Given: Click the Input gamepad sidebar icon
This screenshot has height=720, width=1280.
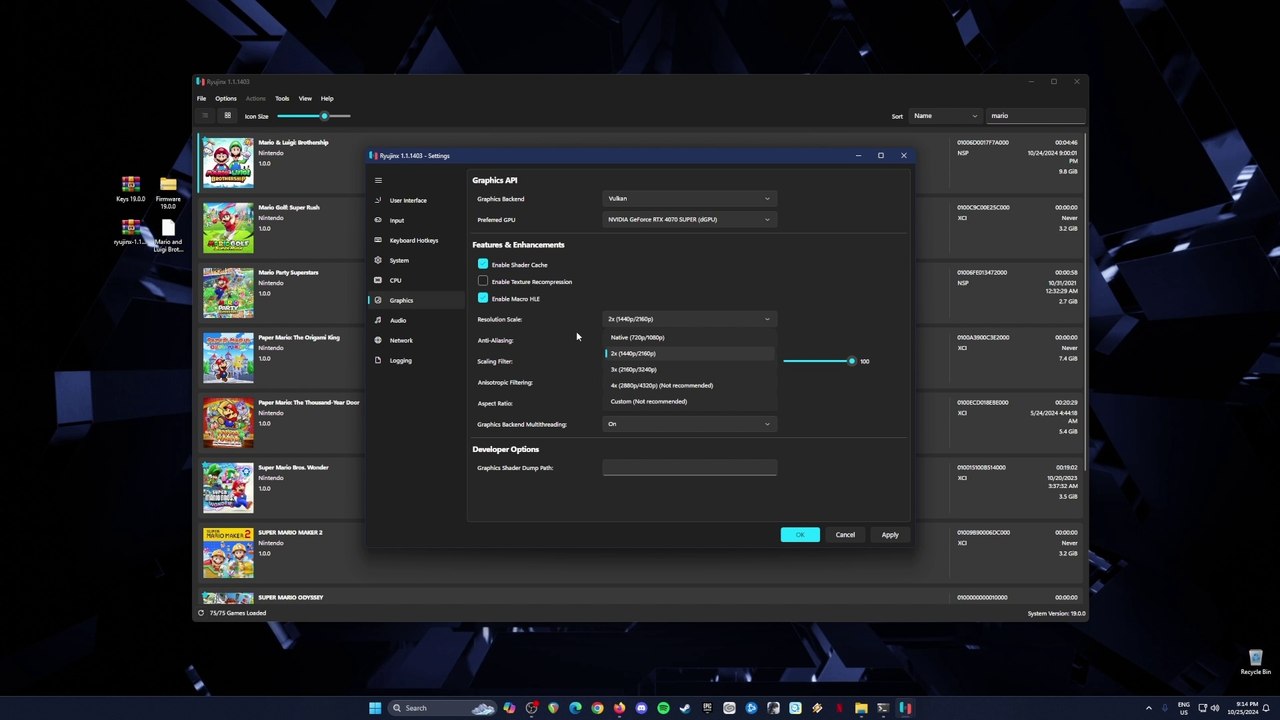Looking at the screenshot, I should click(x=378, y=220).
